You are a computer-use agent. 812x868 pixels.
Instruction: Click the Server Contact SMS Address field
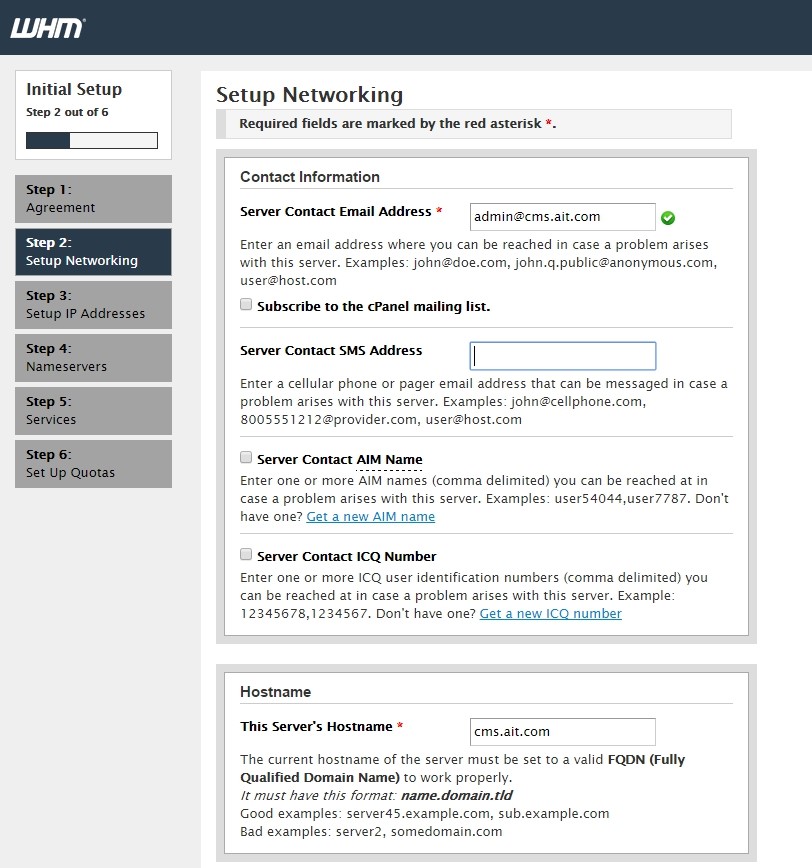pos(562,356)
